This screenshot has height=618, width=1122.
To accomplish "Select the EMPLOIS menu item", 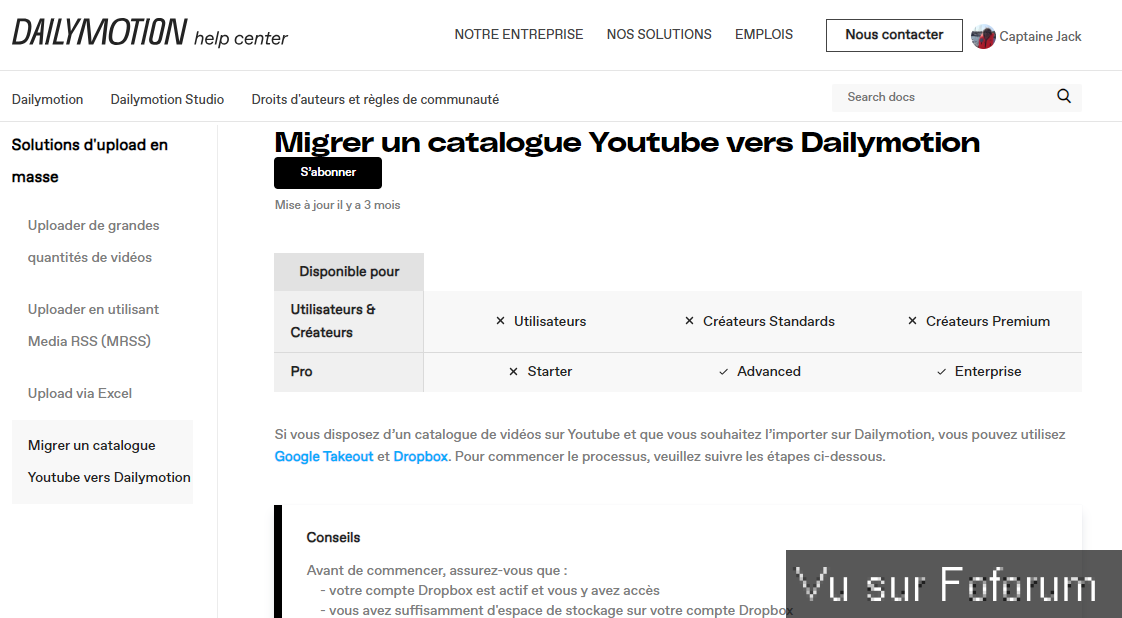I will (x=763, y=34).
